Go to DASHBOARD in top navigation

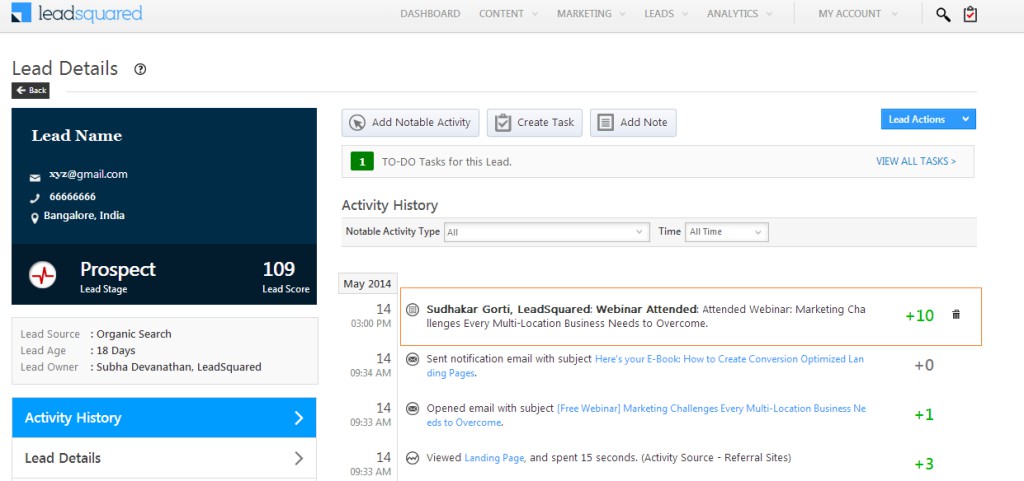pyautogui.click(x=430, y=14)
